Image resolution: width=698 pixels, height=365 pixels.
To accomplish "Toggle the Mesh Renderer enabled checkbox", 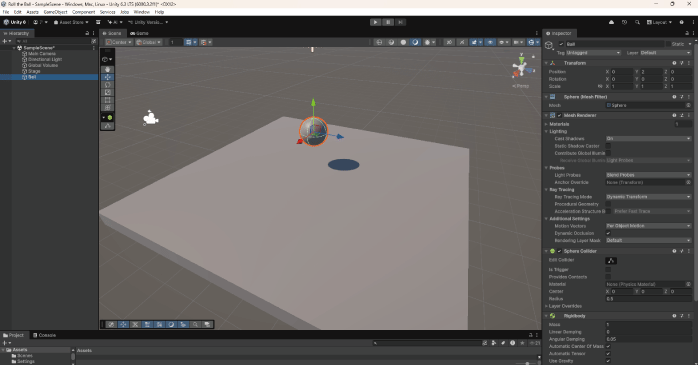I will (x=560, y=115).
